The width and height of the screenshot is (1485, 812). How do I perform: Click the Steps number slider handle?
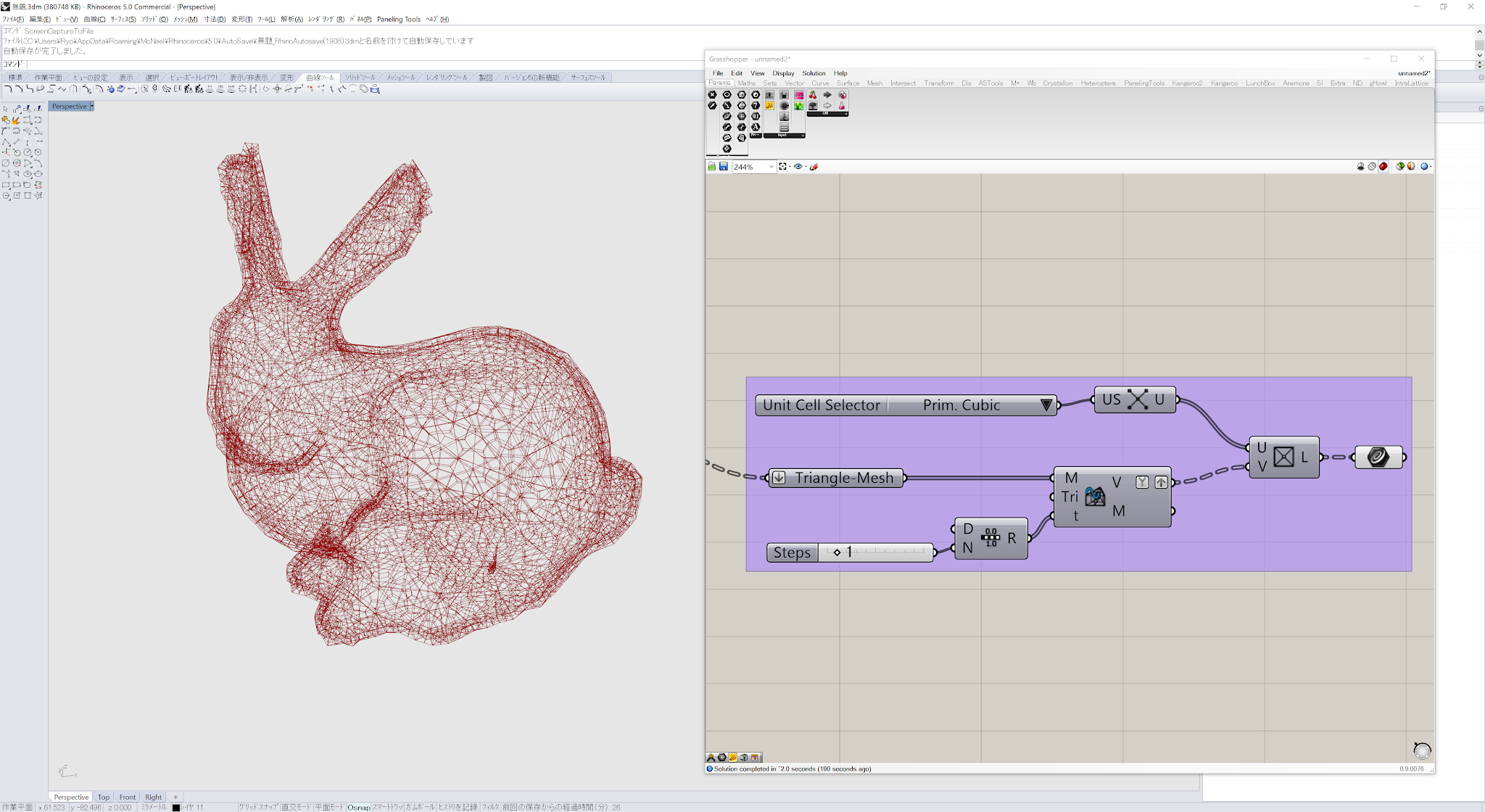pos(837,552)
